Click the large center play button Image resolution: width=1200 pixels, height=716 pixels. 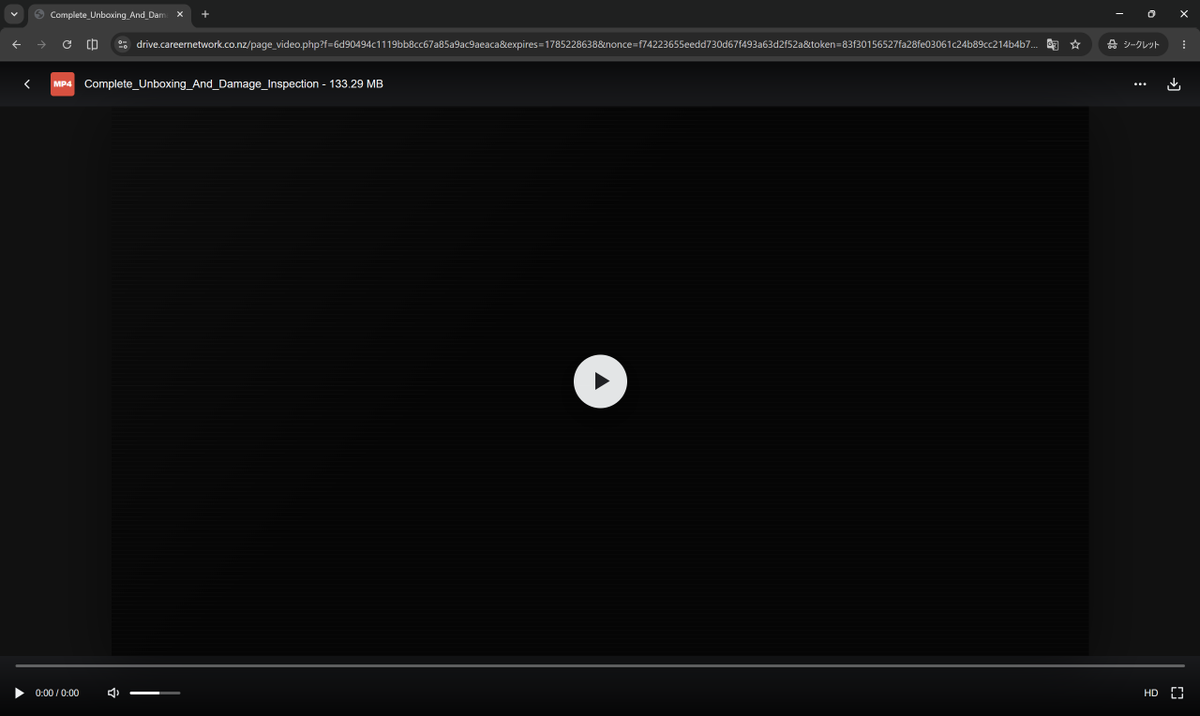(x=600, y=381)
